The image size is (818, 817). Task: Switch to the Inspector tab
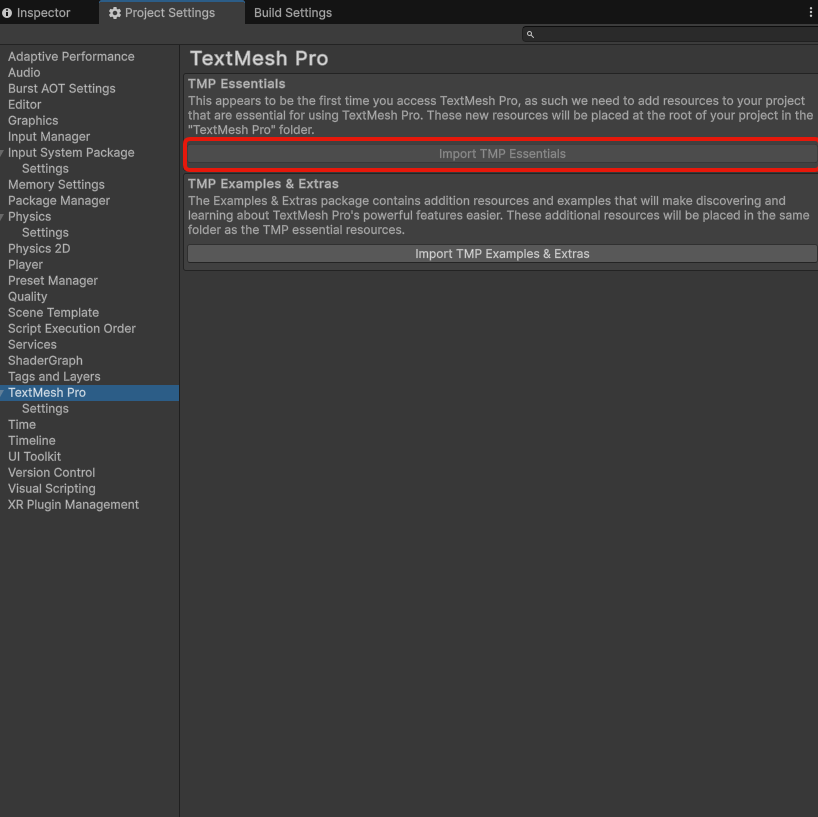coord(36,13)
